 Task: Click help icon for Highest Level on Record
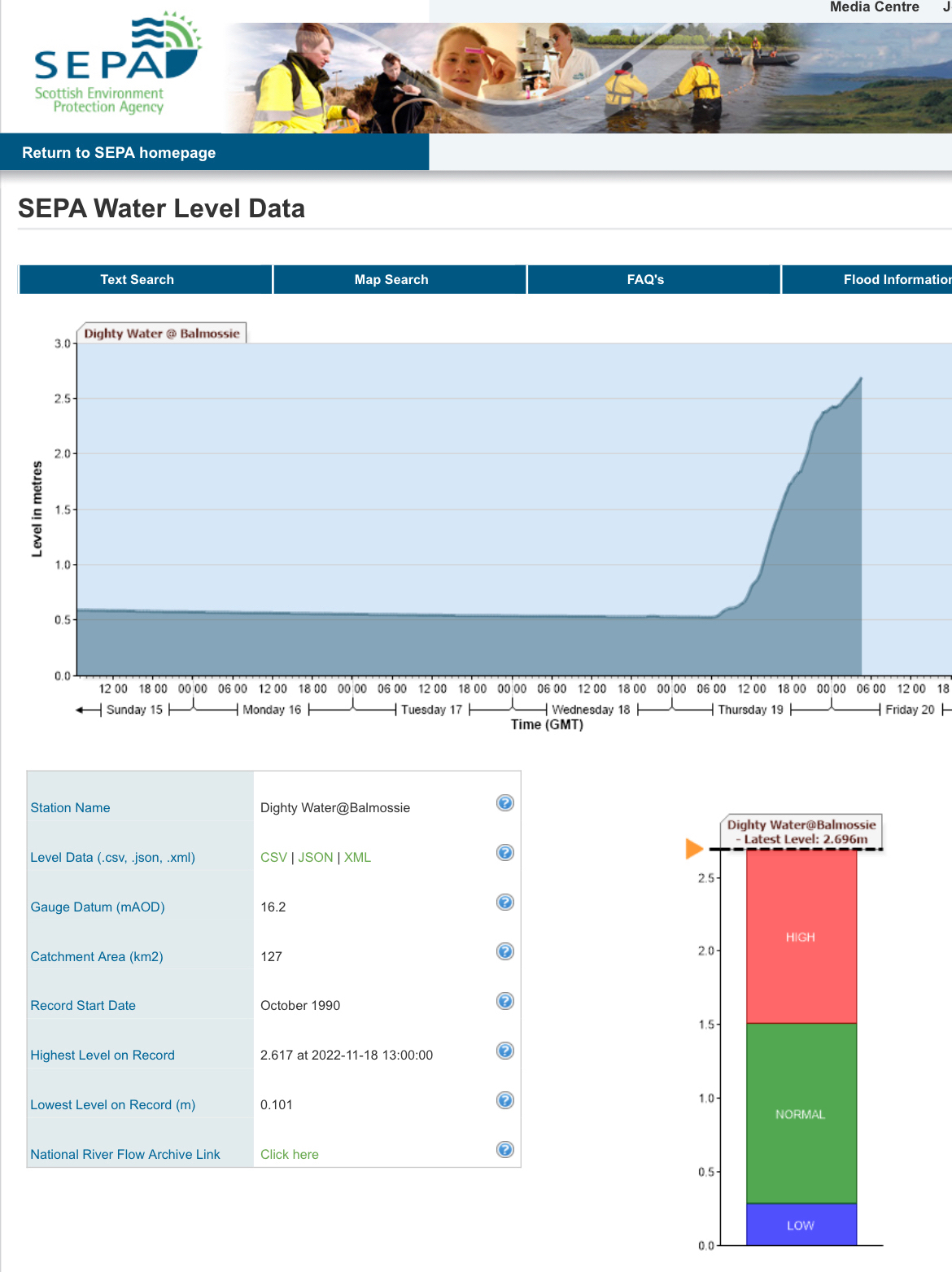(504, 1051)
